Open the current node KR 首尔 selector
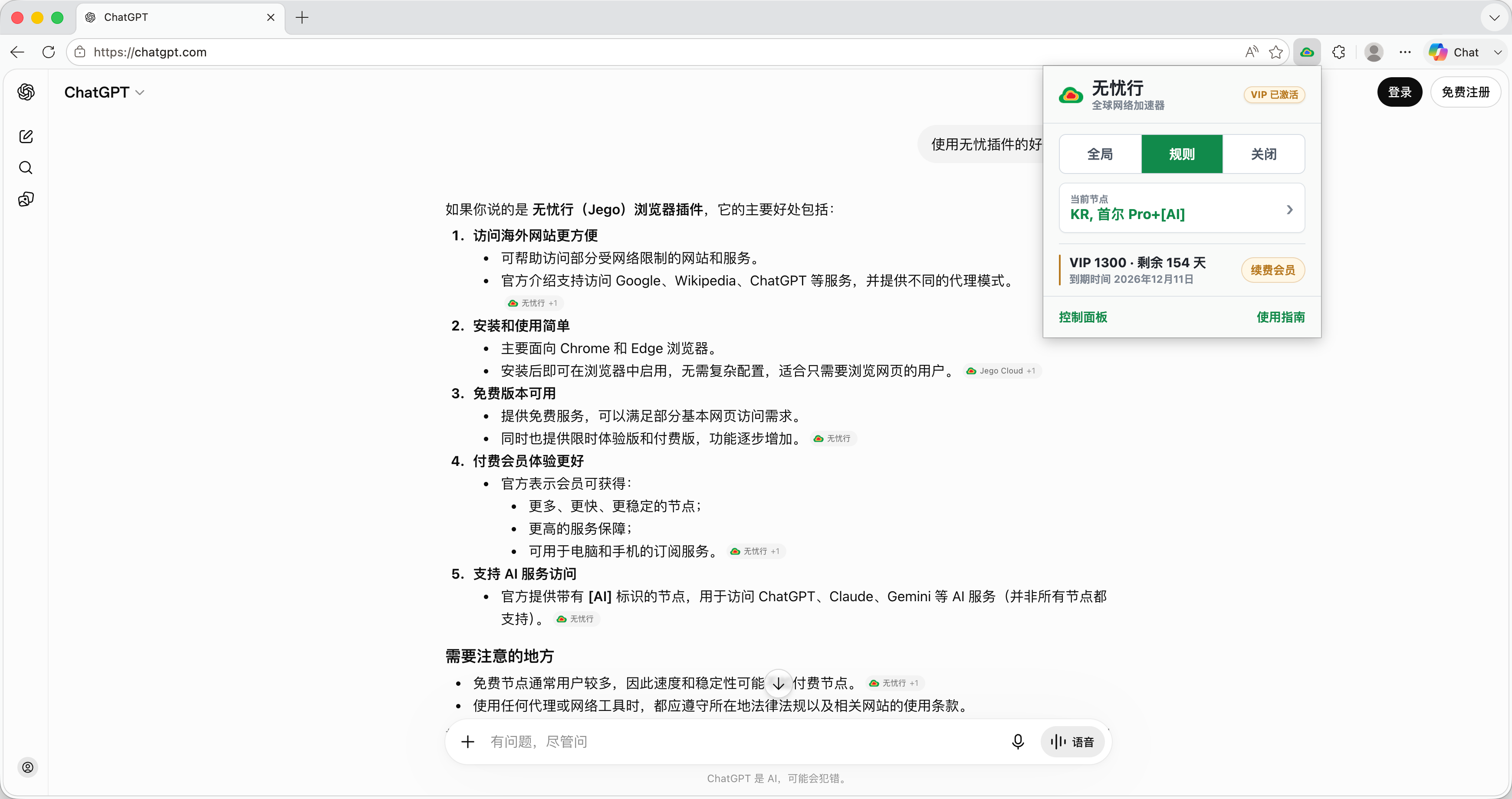This screenshot has height=799, width=1512. pyautogui.click(x=1182, y=208)
